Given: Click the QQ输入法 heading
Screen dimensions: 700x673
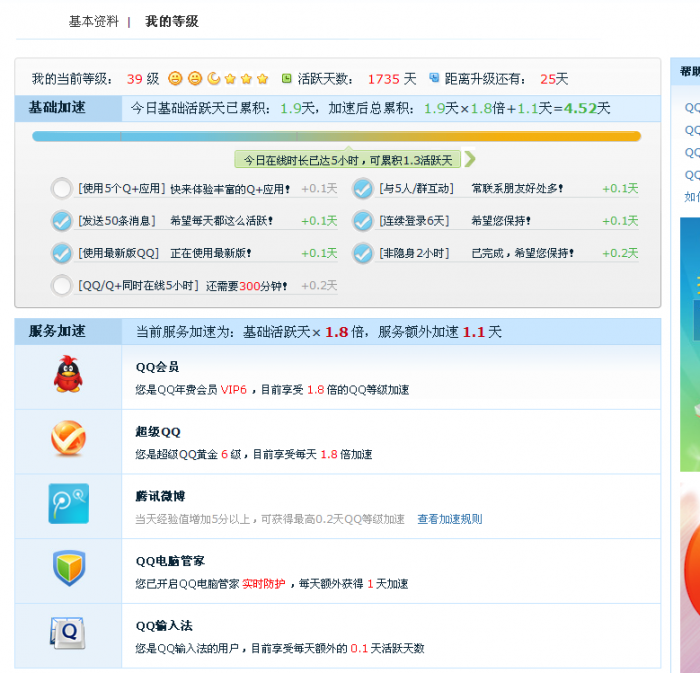Looking at the screenshot, I should (164, 626).
